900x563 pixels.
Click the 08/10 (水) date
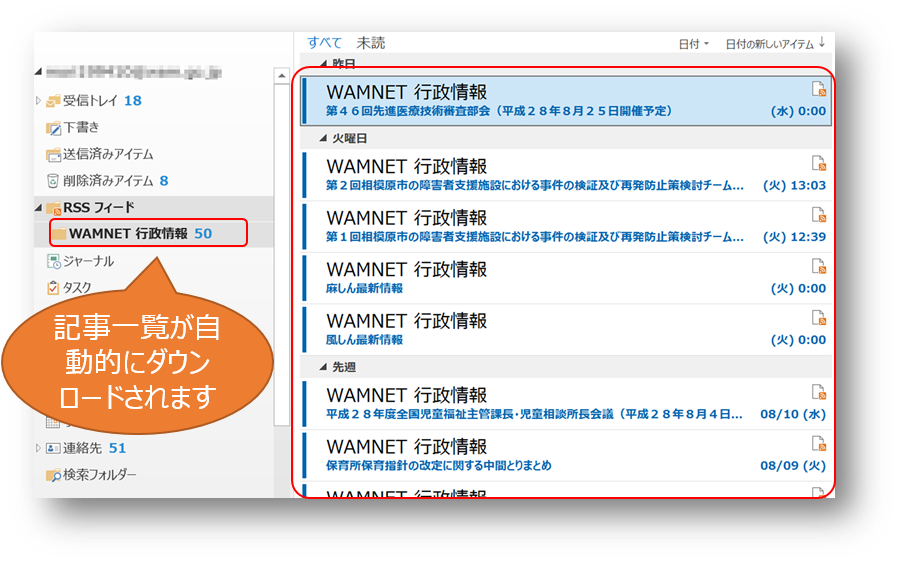(793, 414)
